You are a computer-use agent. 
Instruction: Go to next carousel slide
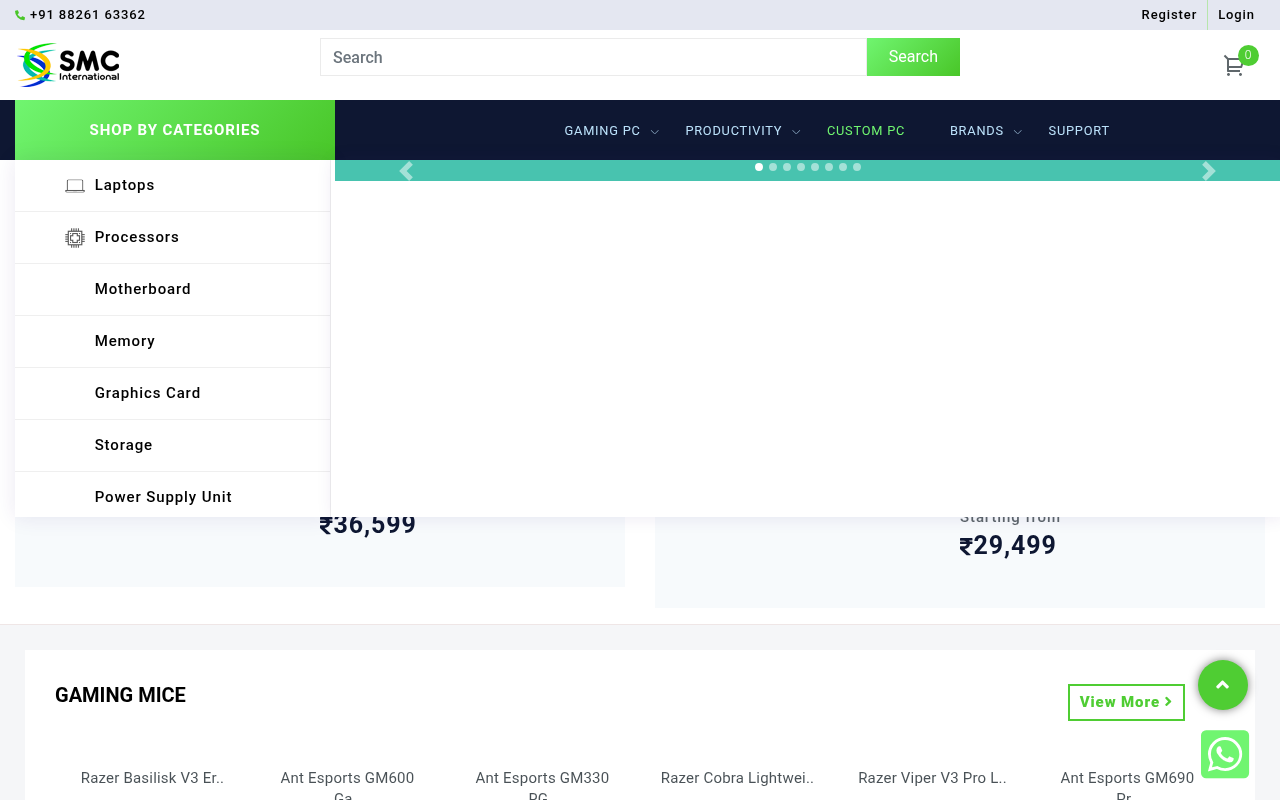(1209, 171)
